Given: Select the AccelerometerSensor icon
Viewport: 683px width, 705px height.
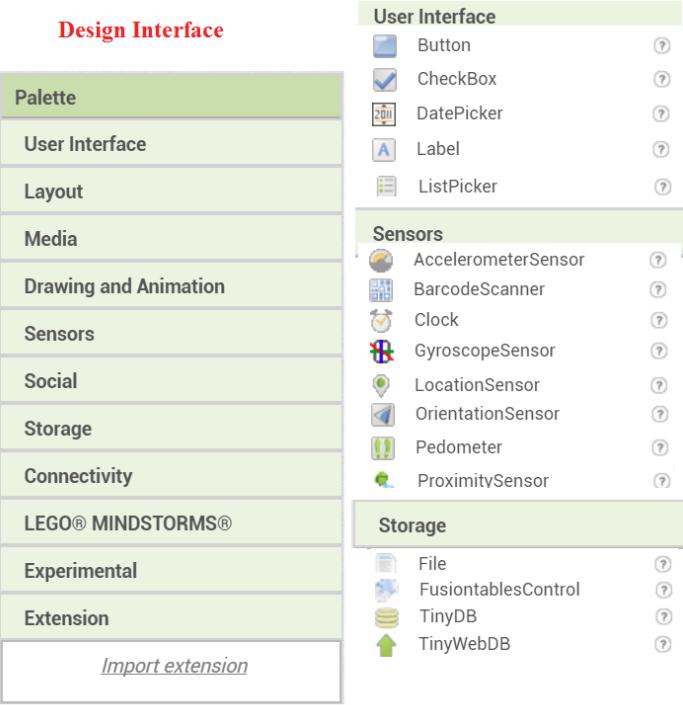Looking at the screenshot, I should click(x=381, y=261).
